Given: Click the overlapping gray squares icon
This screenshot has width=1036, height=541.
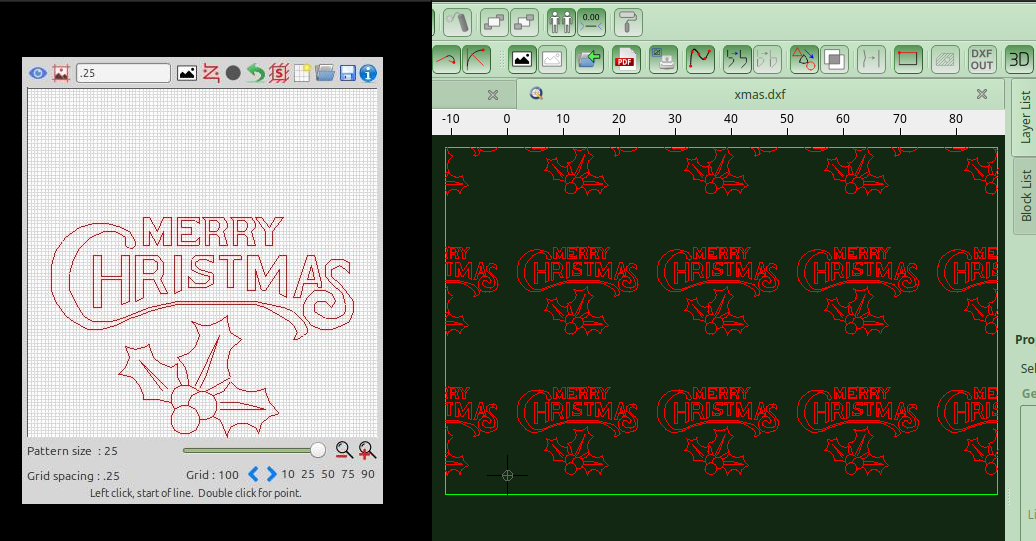Looking at the screenshot, I should click(x=834, y=59).
